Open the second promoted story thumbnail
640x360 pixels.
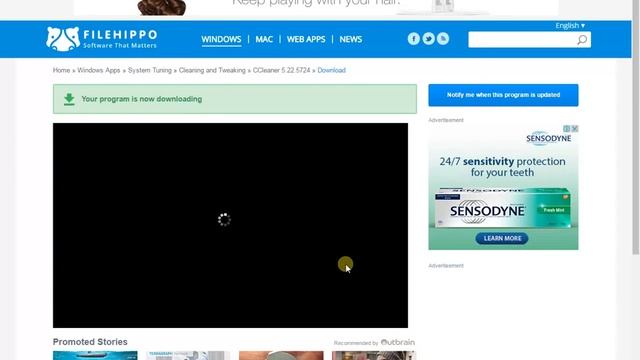pos(188,356)
